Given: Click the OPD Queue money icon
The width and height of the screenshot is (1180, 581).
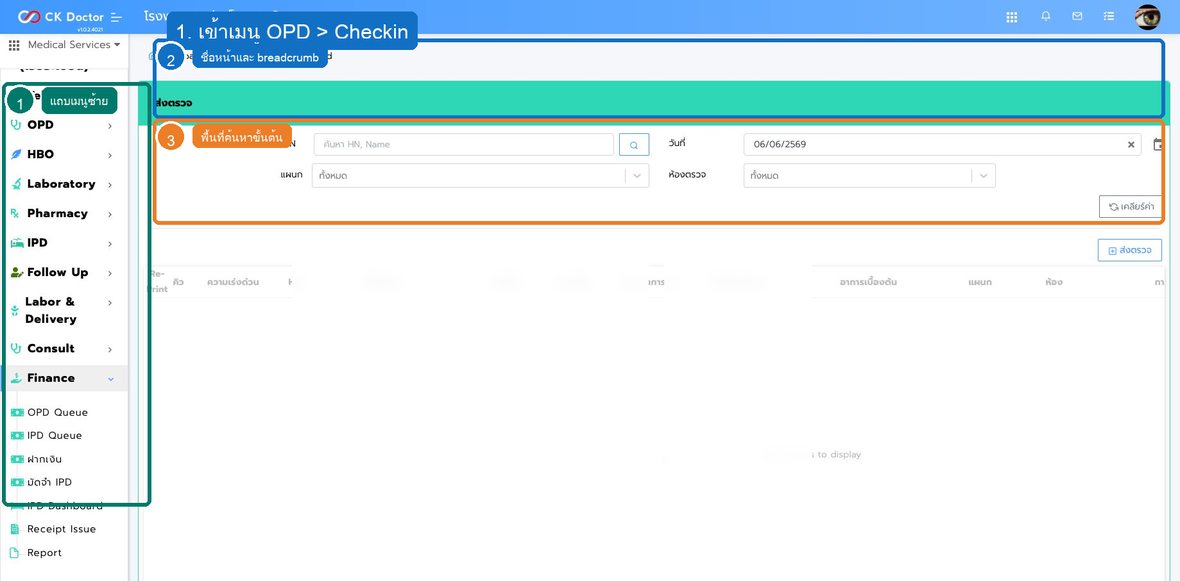Looking at the screenshot, I should coord(17,412).
